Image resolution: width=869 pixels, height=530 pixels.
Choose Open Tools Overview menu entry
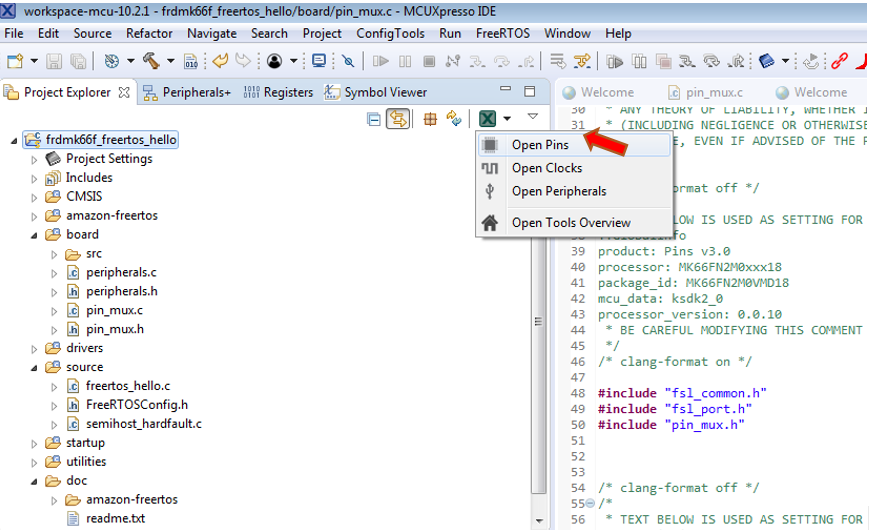coord(574,223)
